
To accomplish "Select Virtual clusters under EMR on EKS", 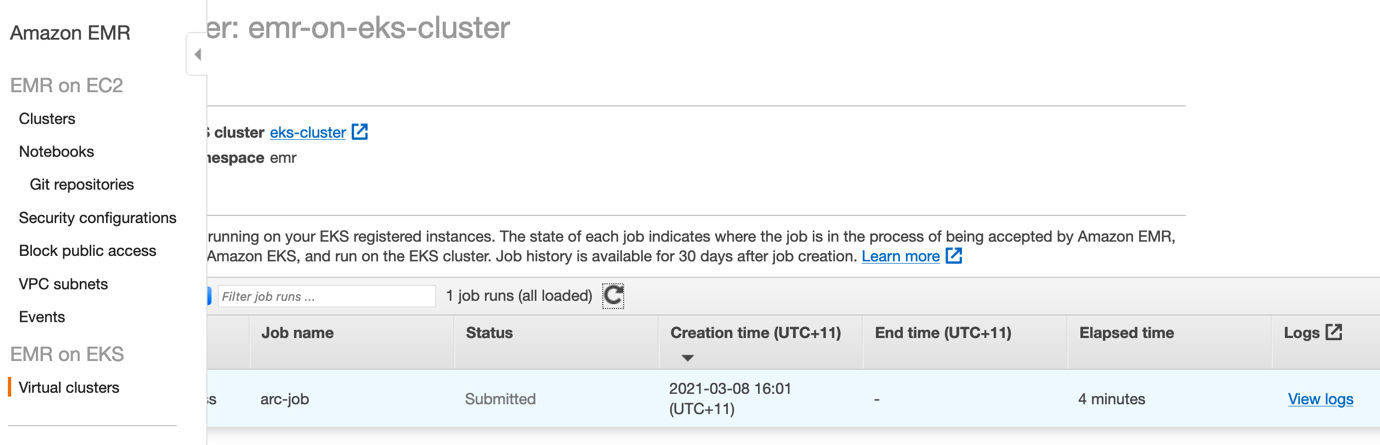I will 69,387.
